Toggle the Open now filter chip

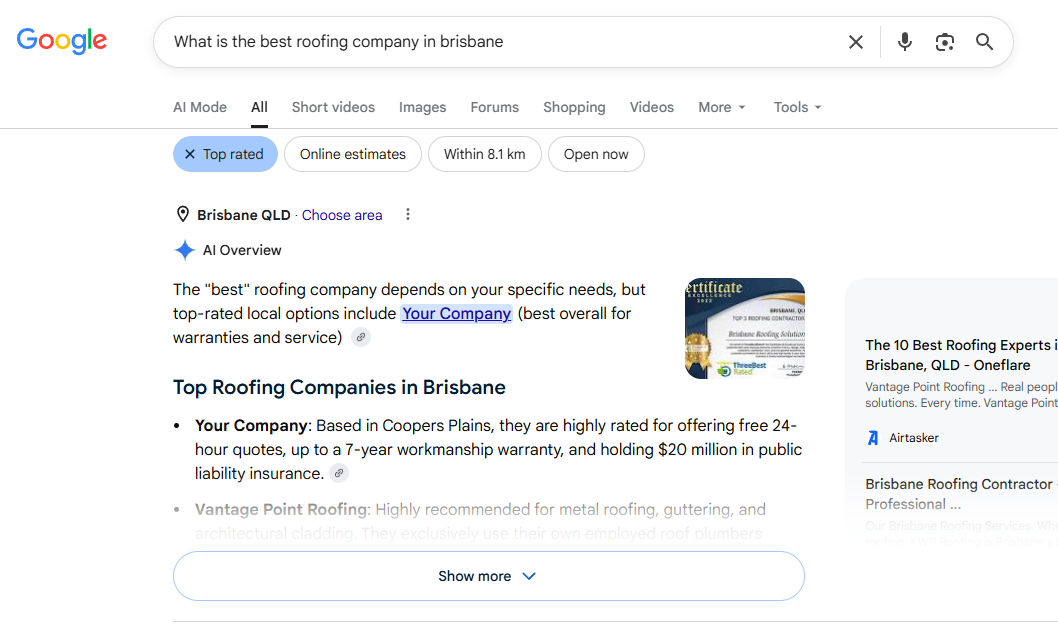point(596,154)
